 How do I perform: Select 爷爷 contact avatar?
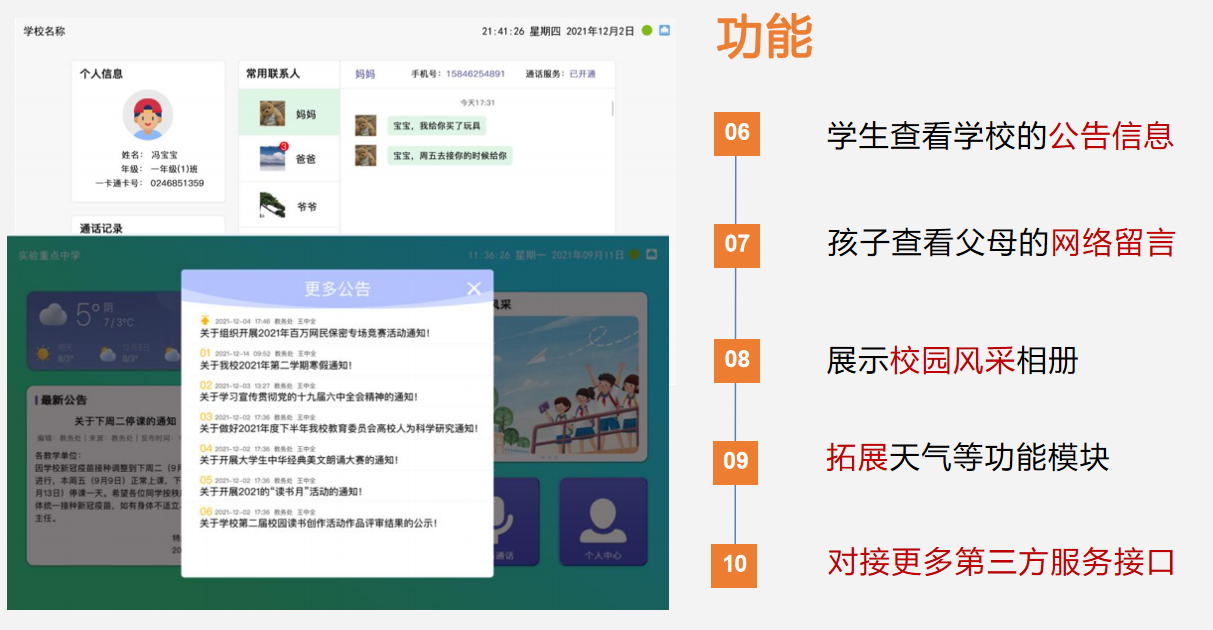point(272,205)
